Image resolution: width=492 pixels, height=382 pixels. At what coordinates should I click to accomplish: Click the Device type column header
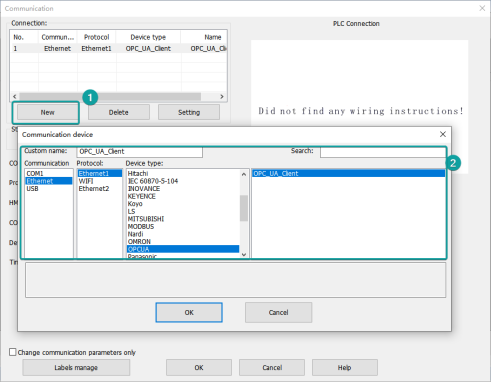[148, 37]
